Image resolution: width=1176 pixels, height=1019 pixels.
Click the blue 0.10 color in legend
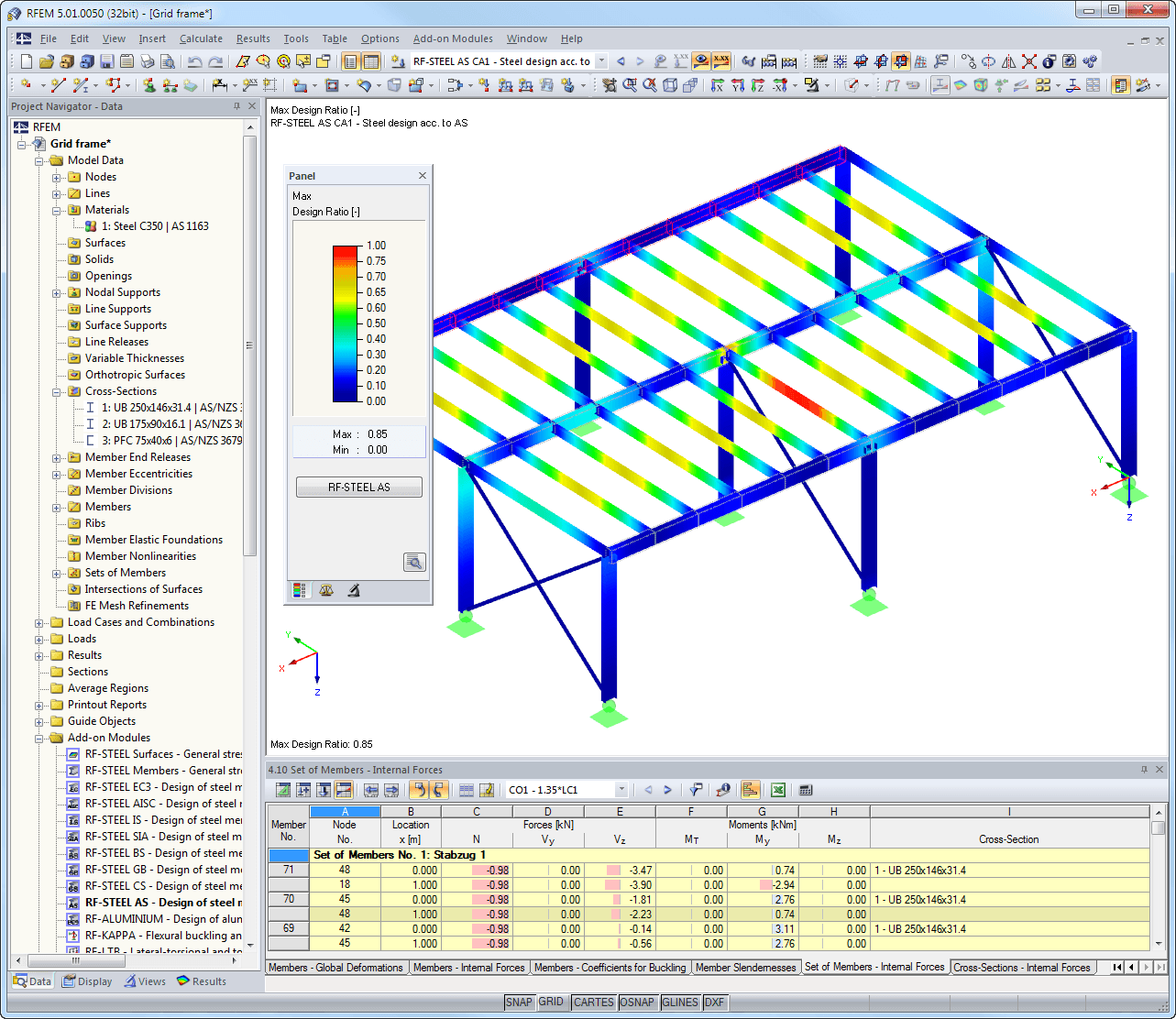point(346,386)
